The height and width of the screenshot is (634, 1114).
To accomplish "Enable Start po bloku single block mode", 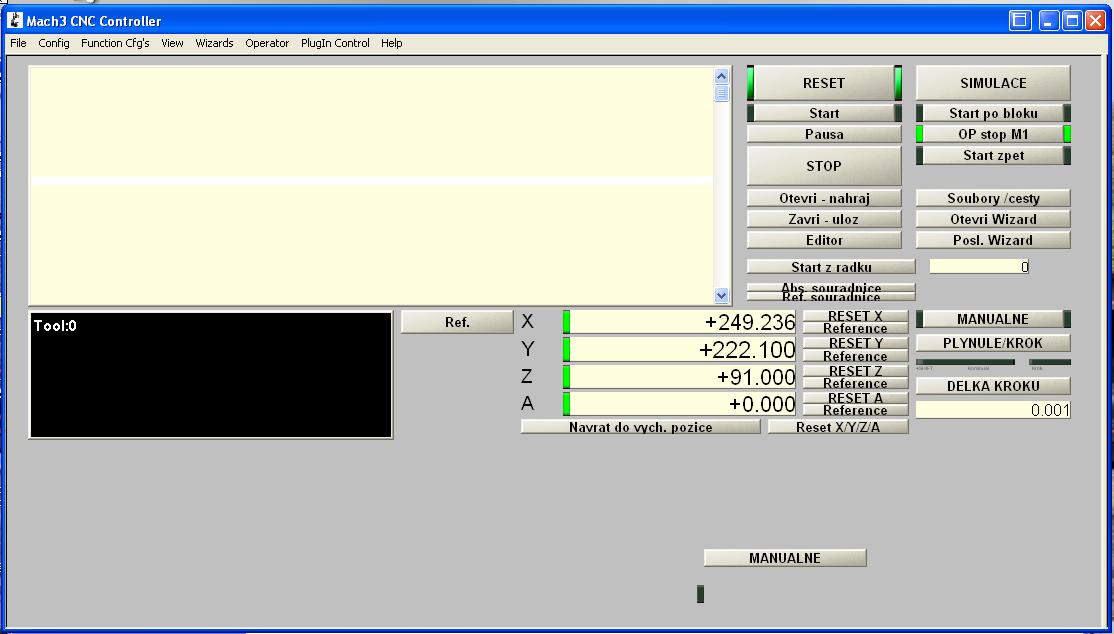I will 993,113.
